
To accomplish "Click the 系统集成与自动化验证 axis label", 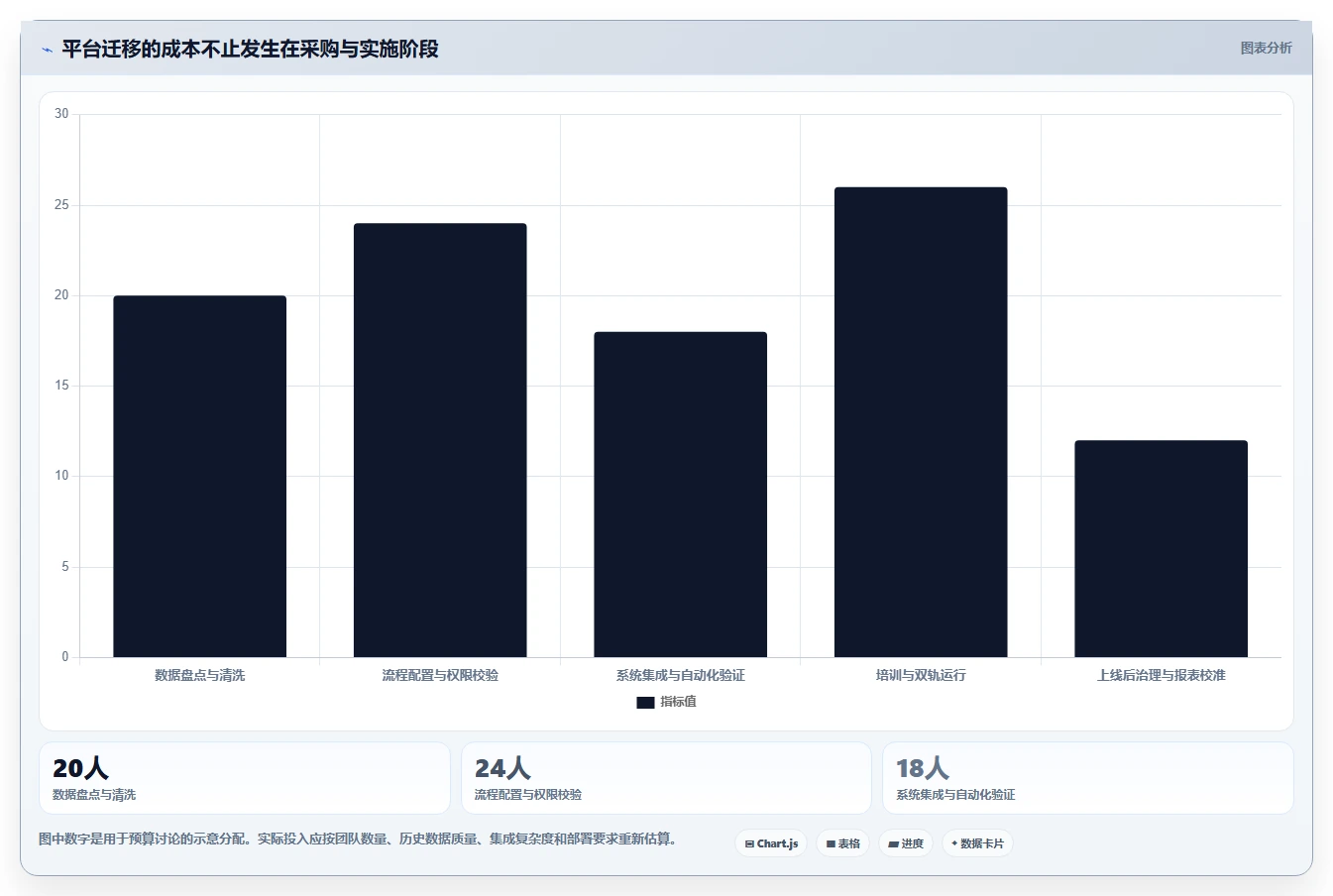I will pos(681,675).
